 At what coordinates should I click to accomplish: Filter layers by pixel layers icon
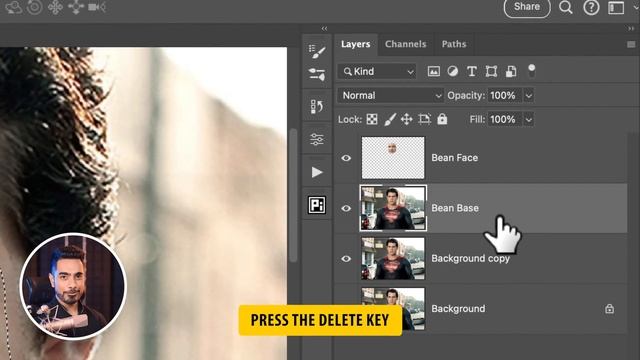tap(433, 71)
